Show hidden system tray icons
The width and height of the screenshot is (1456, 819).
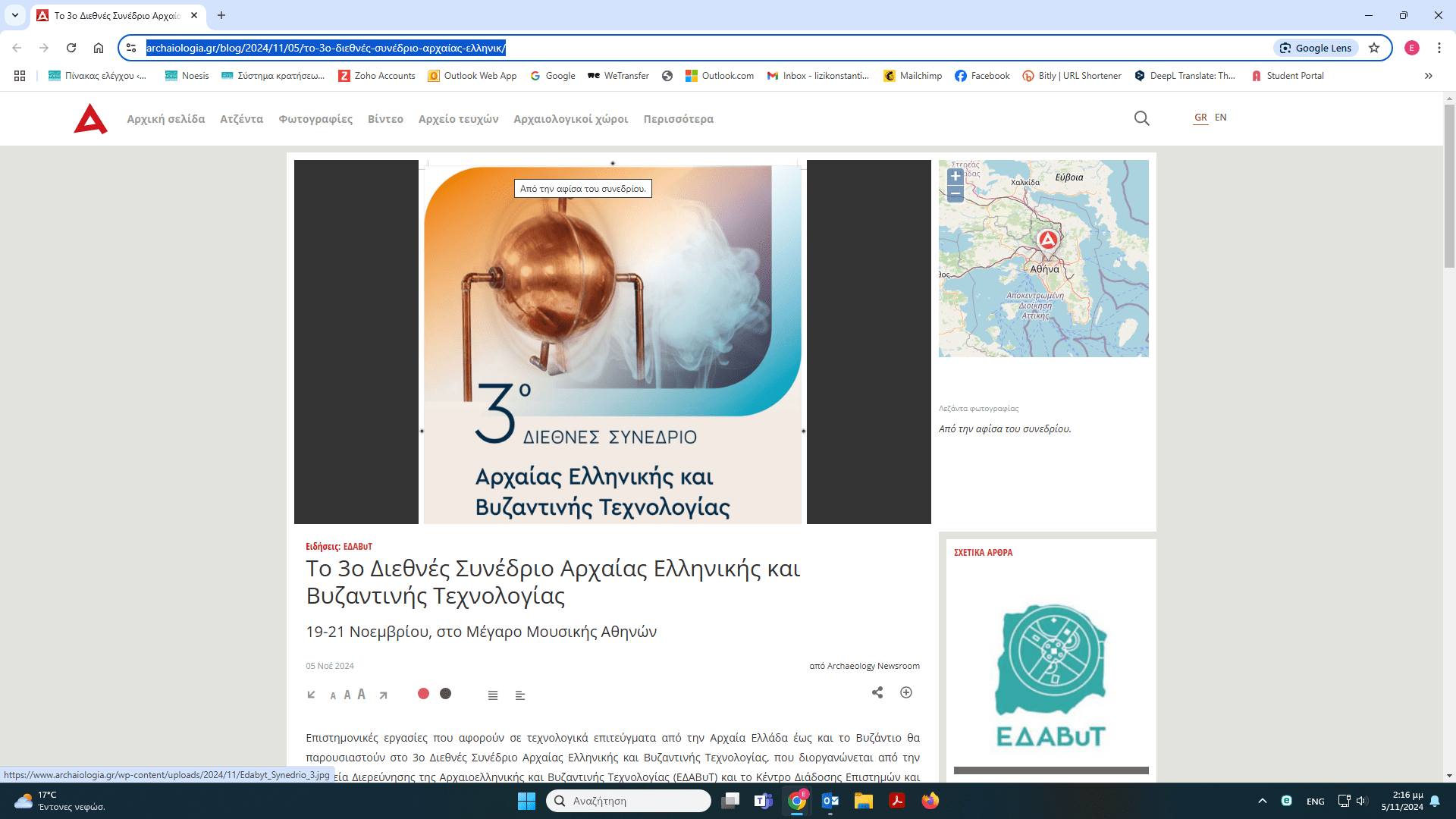[x=1263, y=801]
